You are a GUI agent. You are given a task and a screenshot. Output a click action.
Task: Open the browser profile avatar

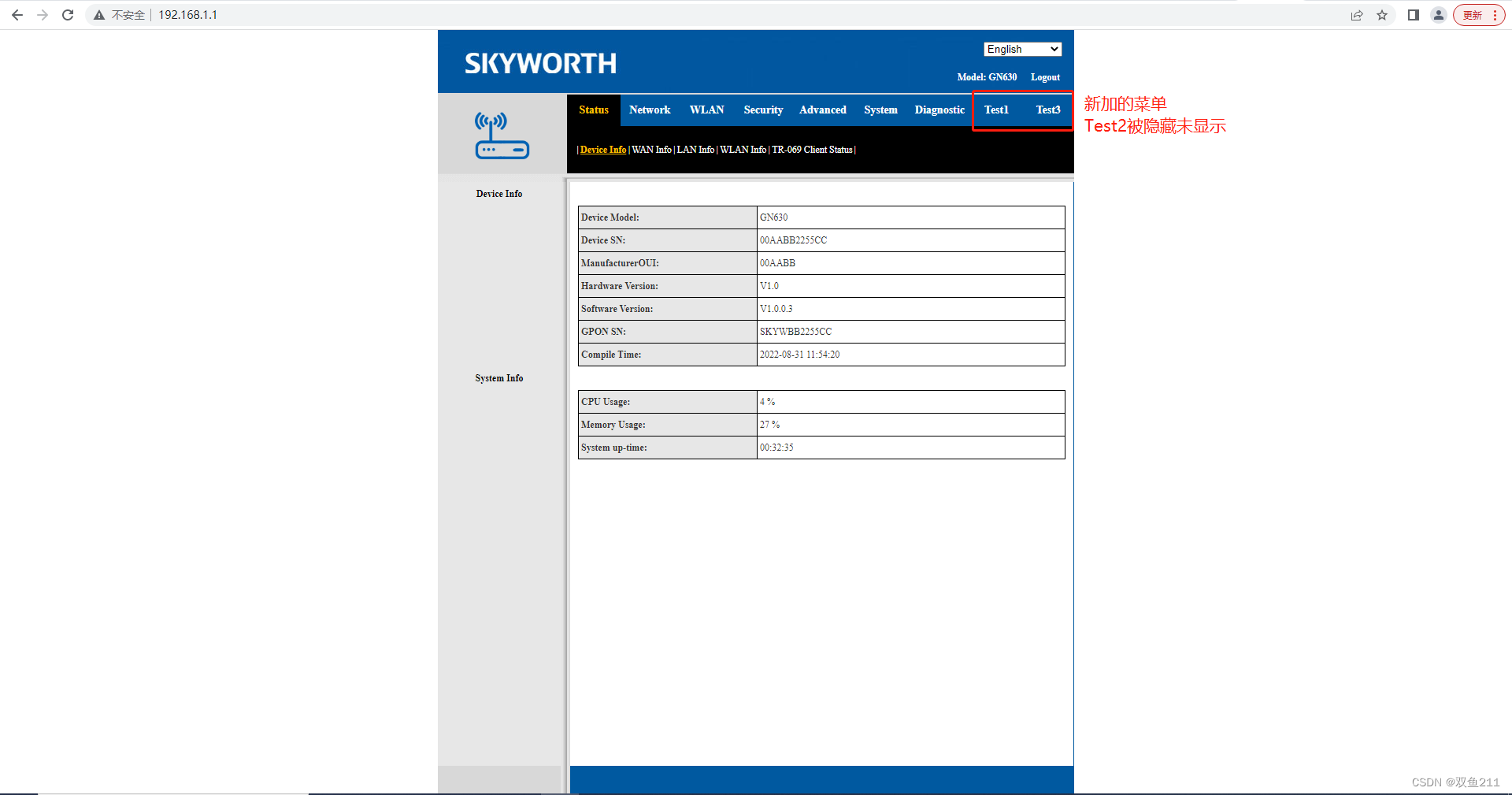[x=1439, y=15]
